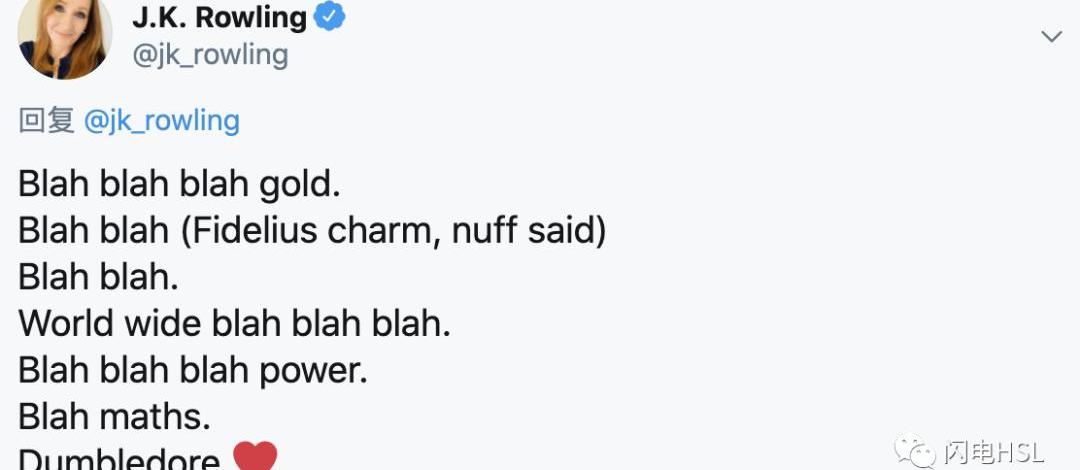Screen dimensions: 1080x470
Task: Click the short "Blah blah." line
Action: pyautogui.click(x=99, y=278)
